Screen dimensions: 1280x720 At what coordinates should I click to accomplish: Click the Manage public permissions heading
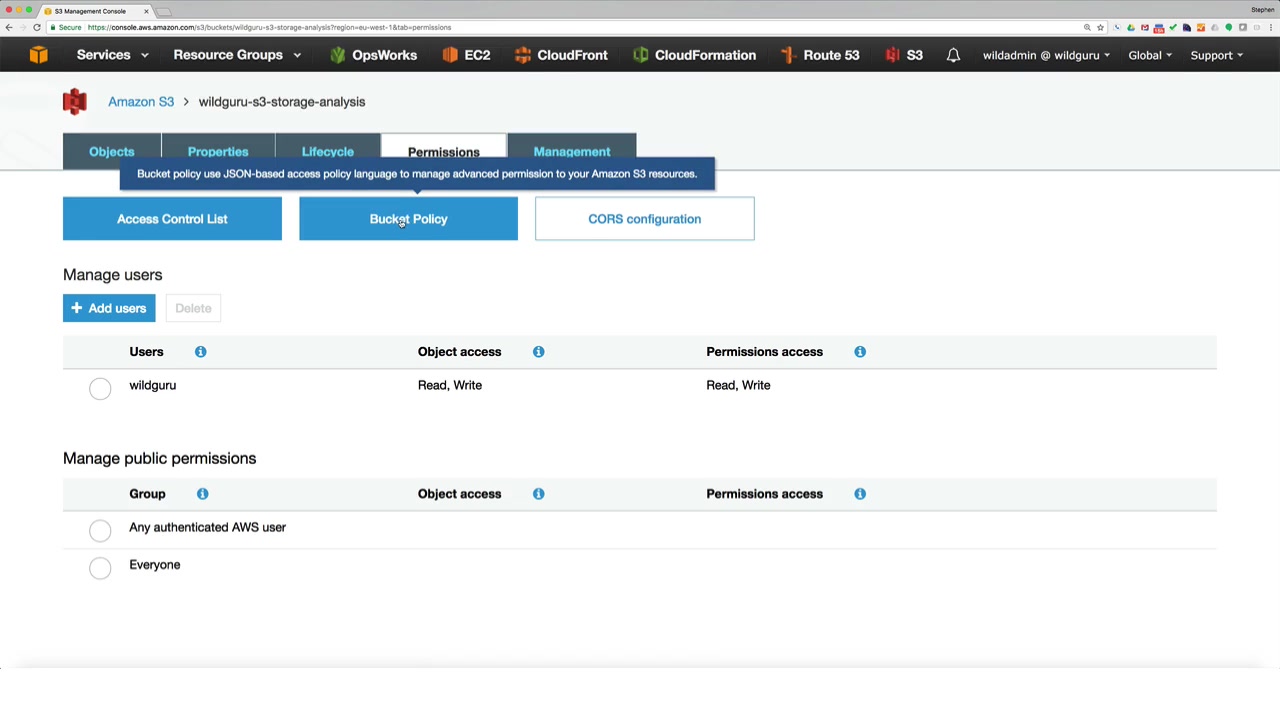(160, 458)
